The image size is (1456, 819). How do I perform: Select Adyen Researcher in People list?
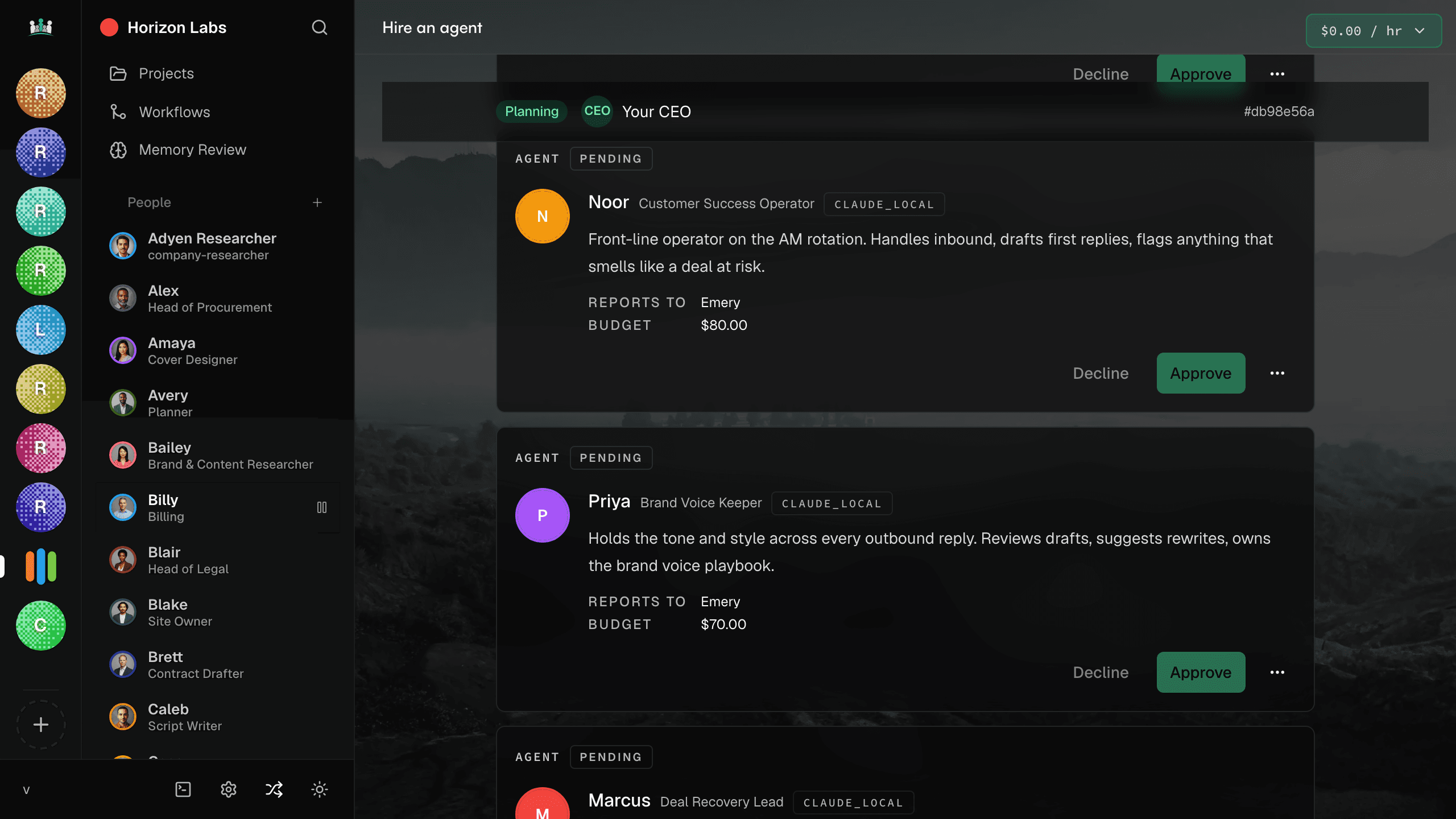[x=217, y=246]
